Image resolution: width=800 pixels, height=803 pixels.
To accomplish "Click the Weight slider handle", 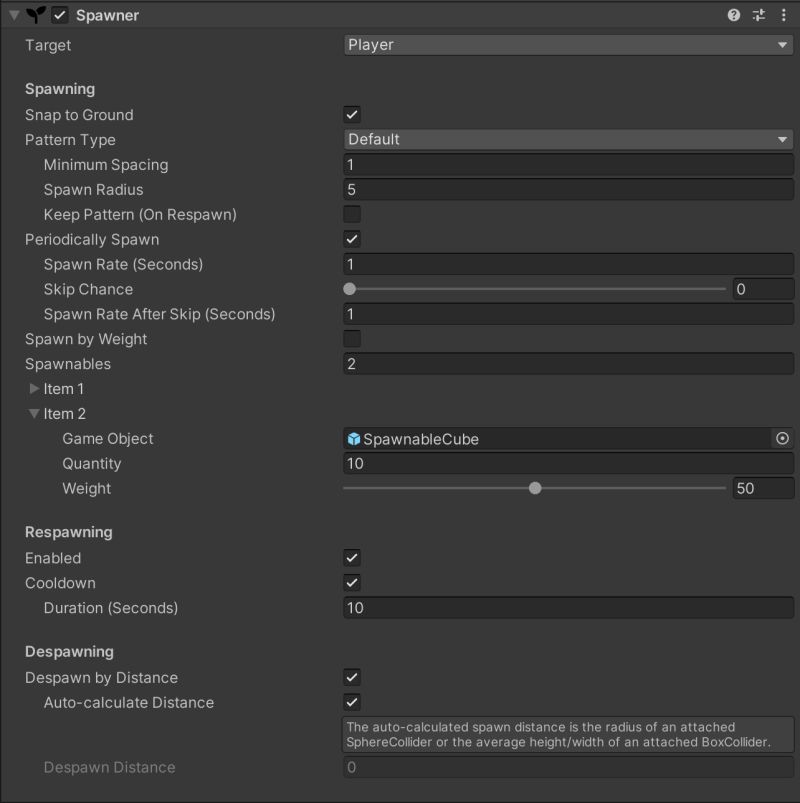I will [x=535, y=488].
